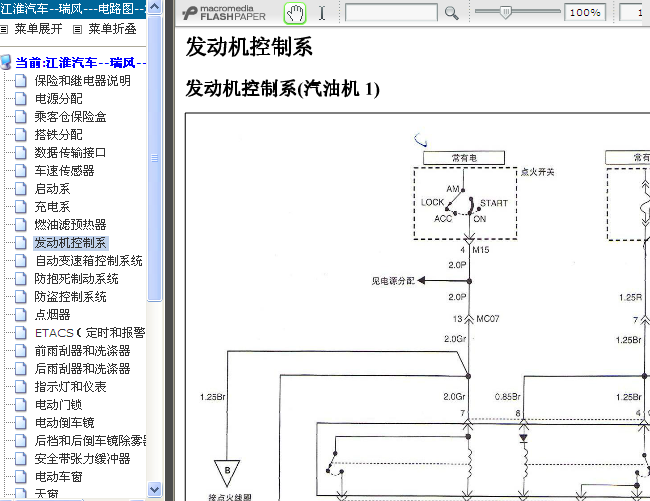The height and width of the screenshot is (501, 650).
Task: Click the magnifier search icon
Action: click(x=452, y=13)
